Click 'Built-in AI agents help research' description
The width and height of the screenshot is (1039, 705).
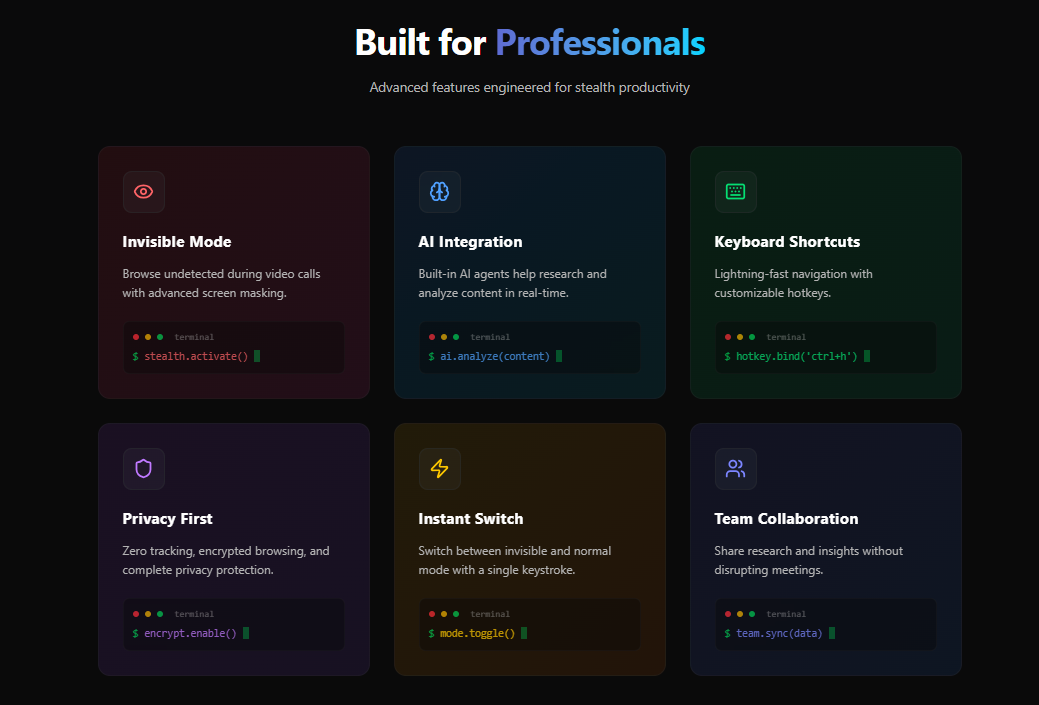(512, 274)
